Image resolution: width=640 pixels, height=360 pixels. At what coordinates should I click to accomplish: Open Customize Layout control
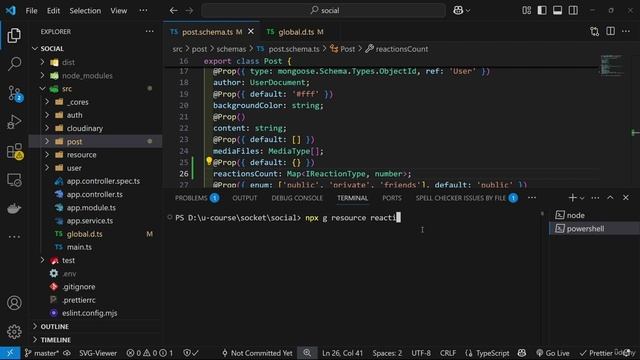(527, 11)
